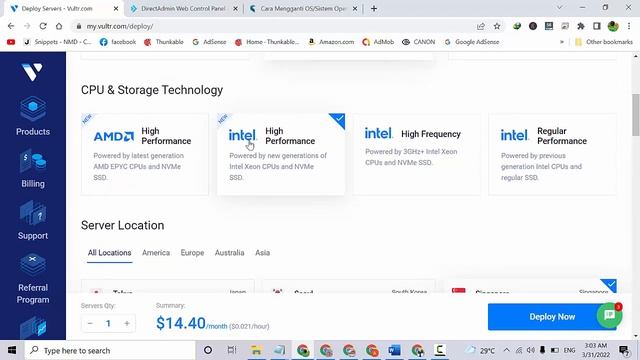Click the Deploy Now button
Viewport: 640px width, 360px height.
coord(552,317)
